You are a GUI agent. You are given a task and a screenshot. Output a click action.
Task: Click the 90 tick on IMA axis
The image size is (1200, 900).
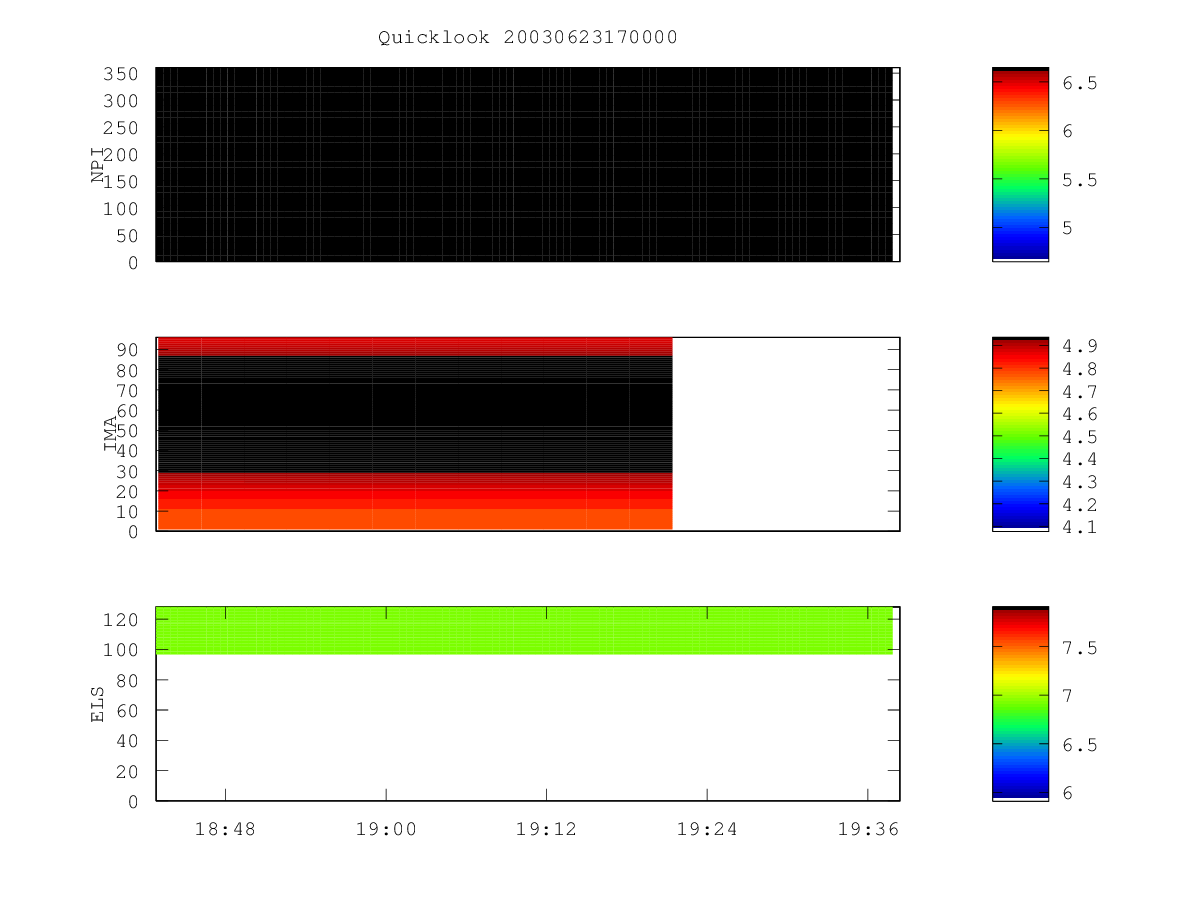(127, 350)
